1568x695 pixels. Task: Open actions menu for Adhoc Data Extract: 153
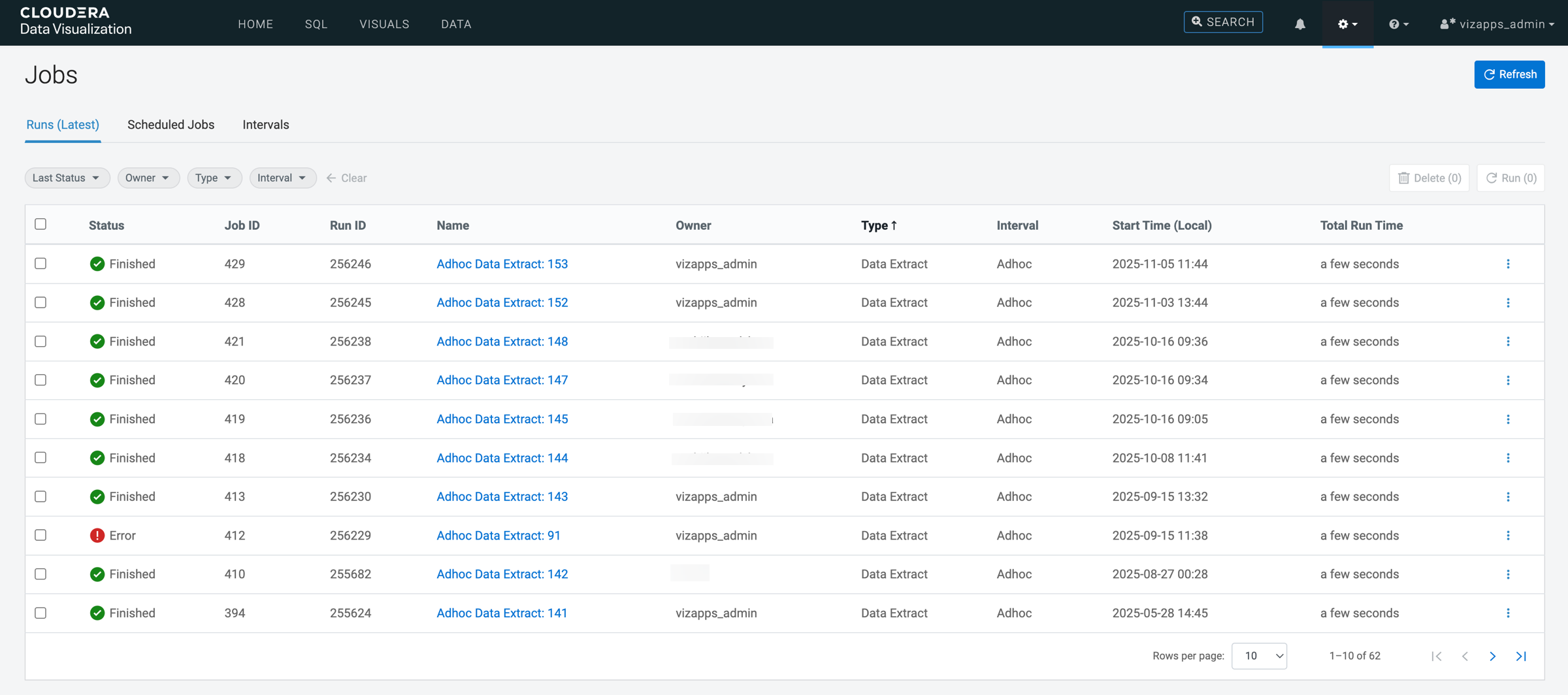(x=1508, y=264)
